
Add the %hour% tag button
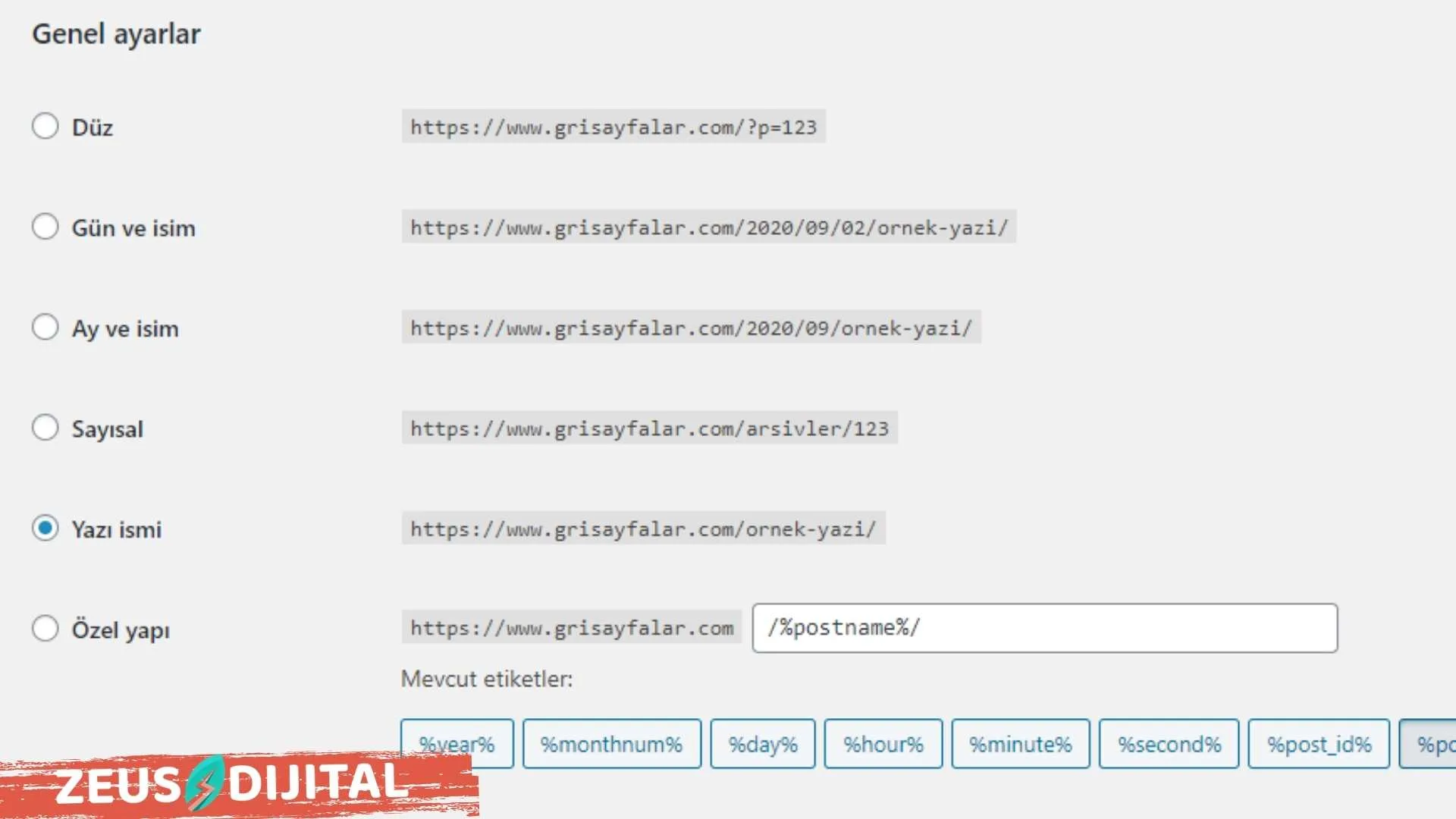[883, 744]
